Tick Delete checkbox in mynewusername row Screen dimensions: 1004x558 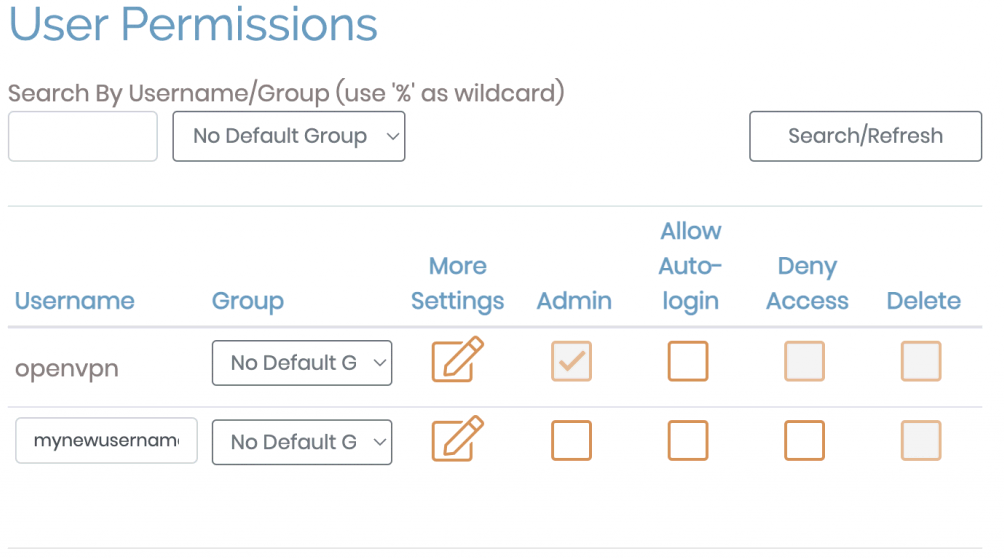pyautogui.click(x=921, y=440)
